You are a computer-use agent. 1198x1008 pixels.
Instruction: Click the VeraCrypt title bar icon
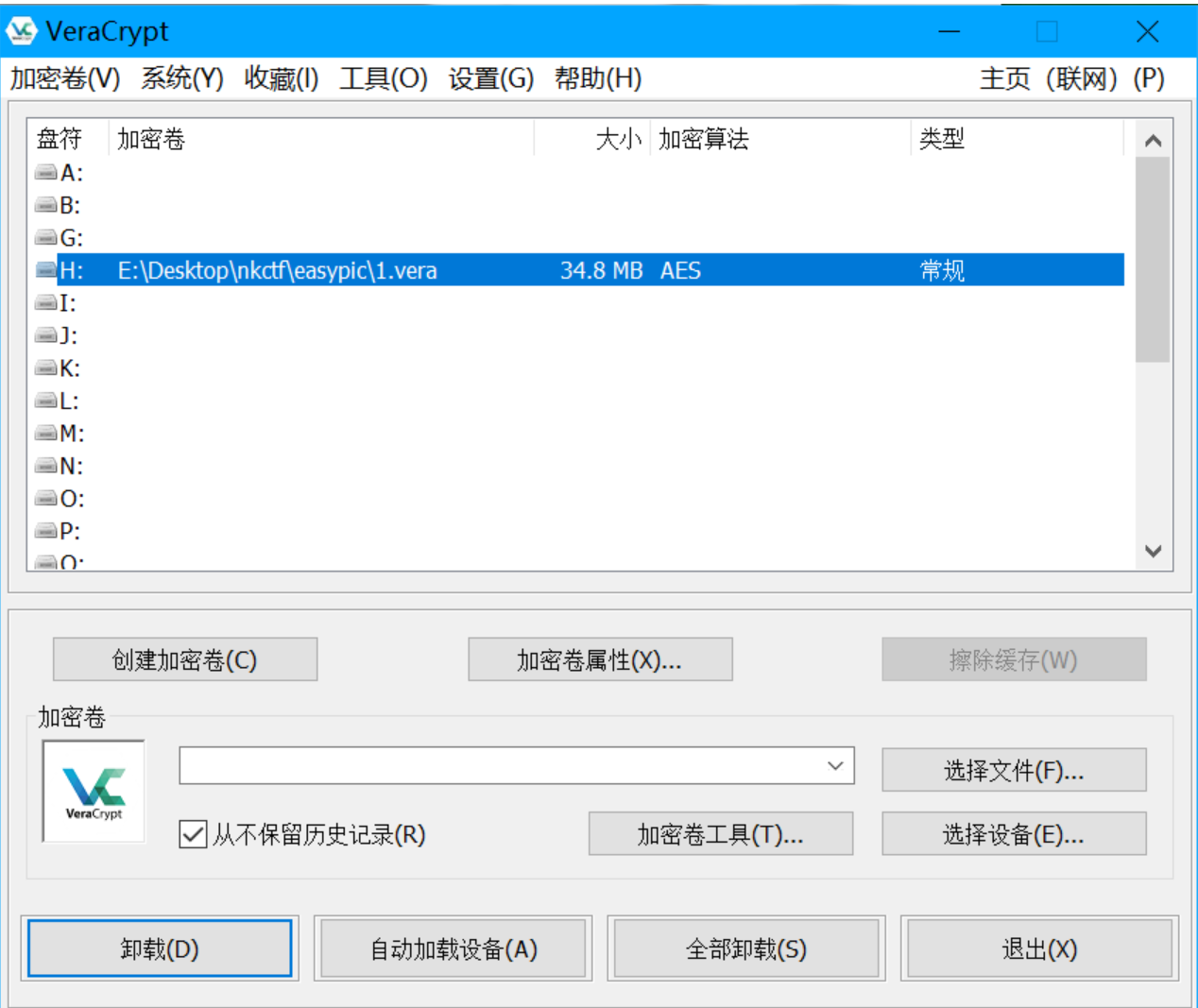pyautogui.click(x=21, y=31)
